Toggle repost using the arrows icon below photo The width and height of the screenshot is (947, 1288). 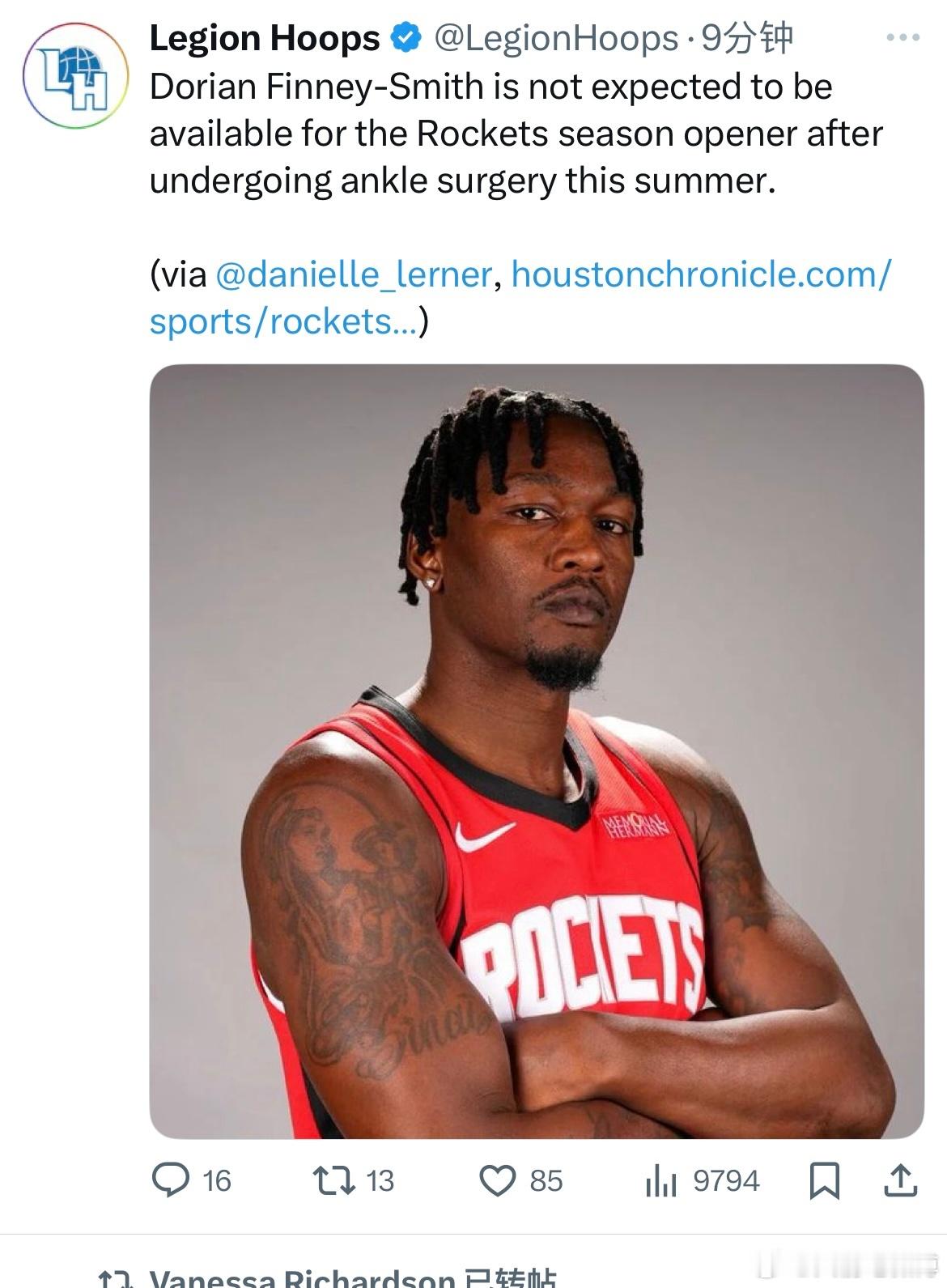[x=334, y=1180]
